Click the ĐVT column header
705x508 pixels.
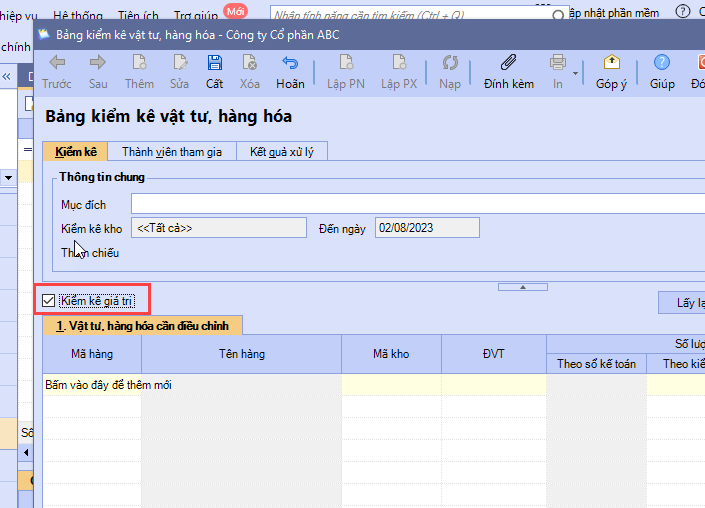494,354
